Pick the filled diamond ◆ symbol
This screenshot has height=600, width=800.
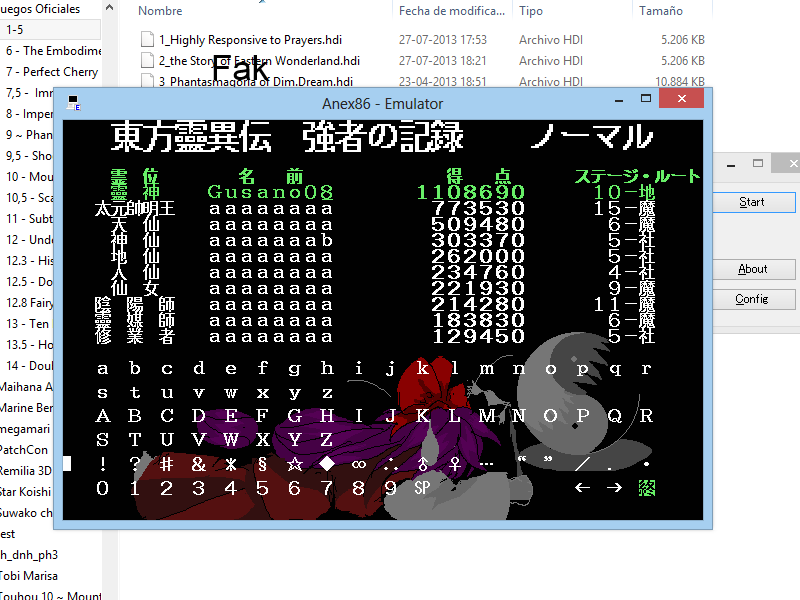[327, 464]
